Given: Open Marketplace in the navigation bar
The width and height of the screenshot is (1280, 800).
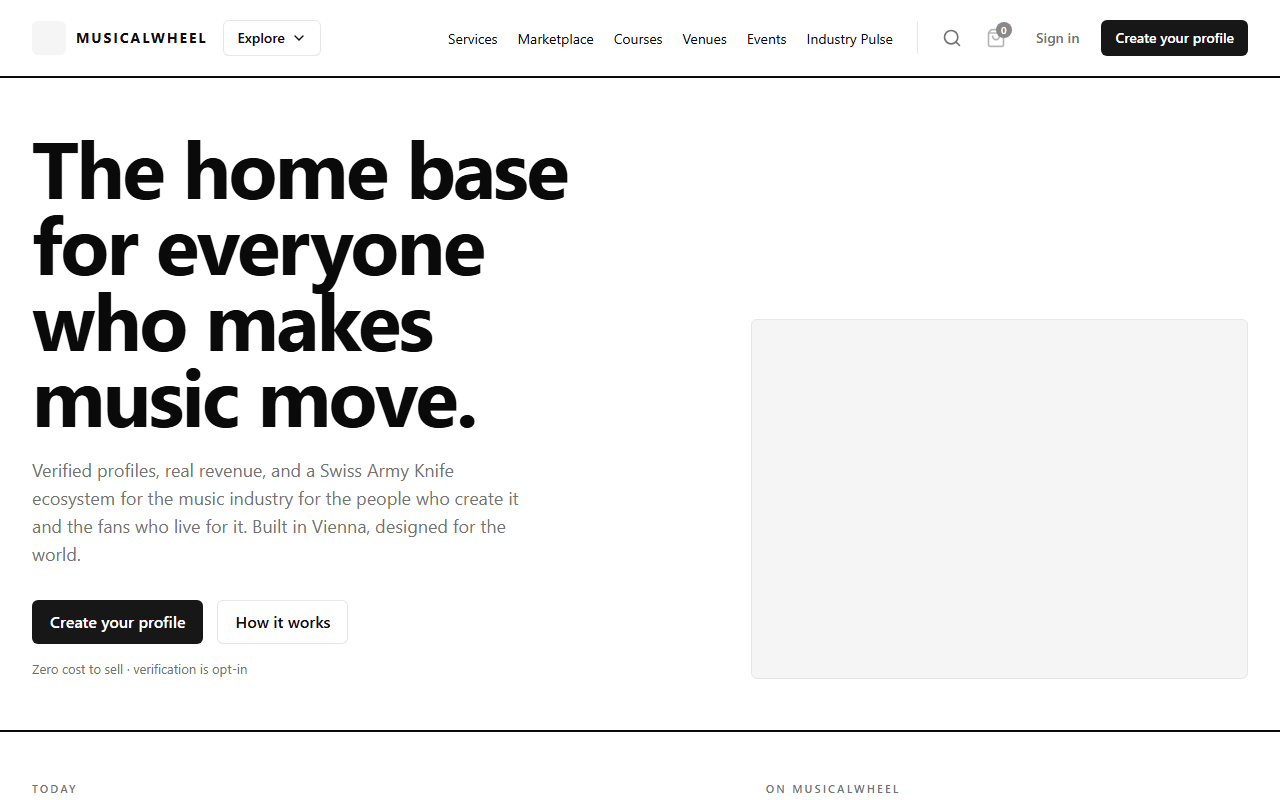Looking at the screenshot, I should pyautogui.click(x=556, y=39).
